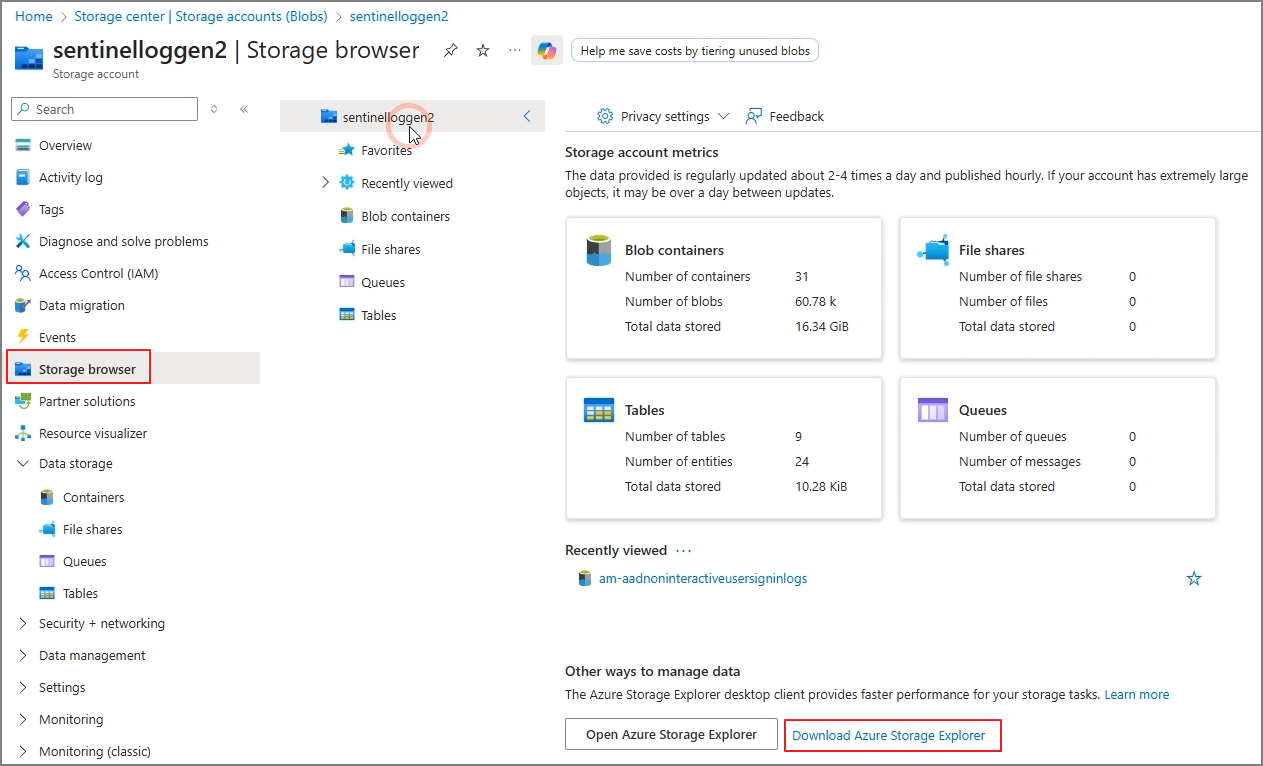1263x766 pixels.
Task: Open the Copilot icon in header
Action: [547, 51]
